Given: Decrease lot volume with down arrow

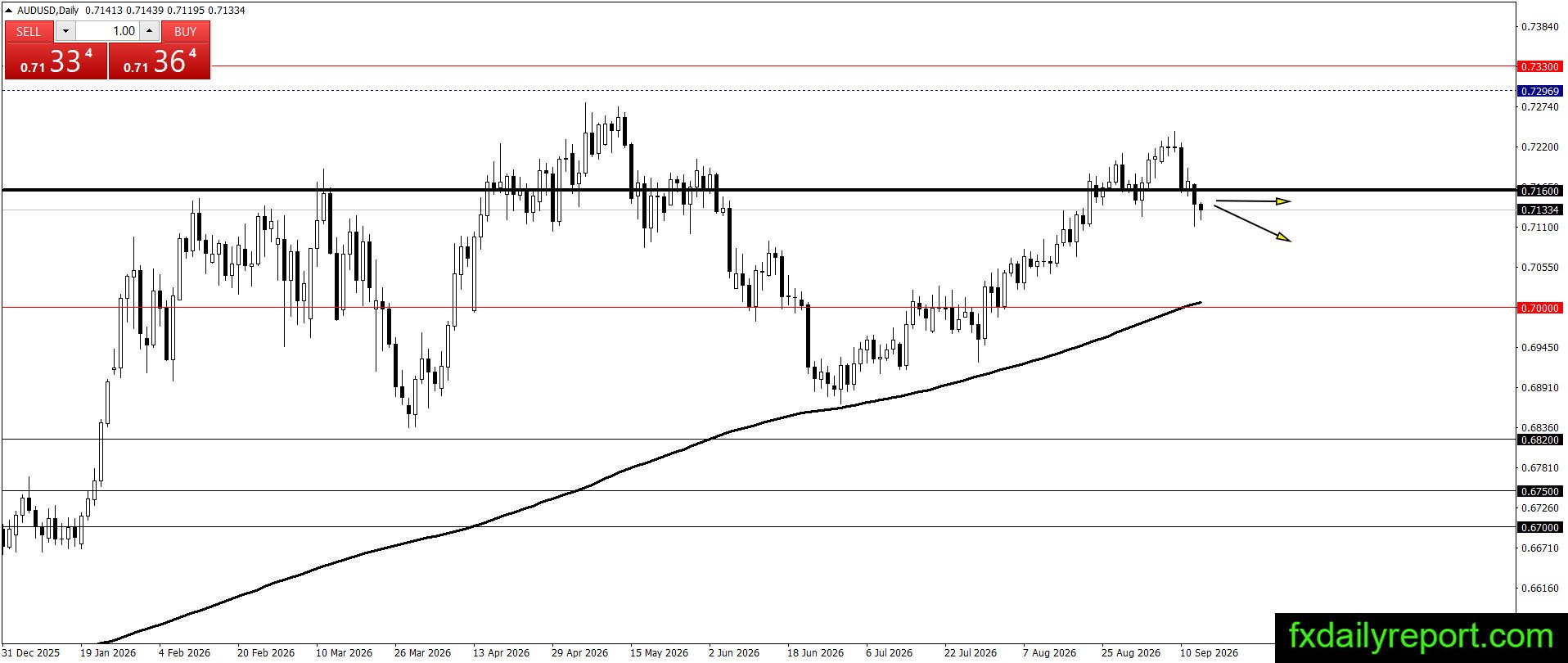Looking at the screenshot, I should (x=65, y=31).
